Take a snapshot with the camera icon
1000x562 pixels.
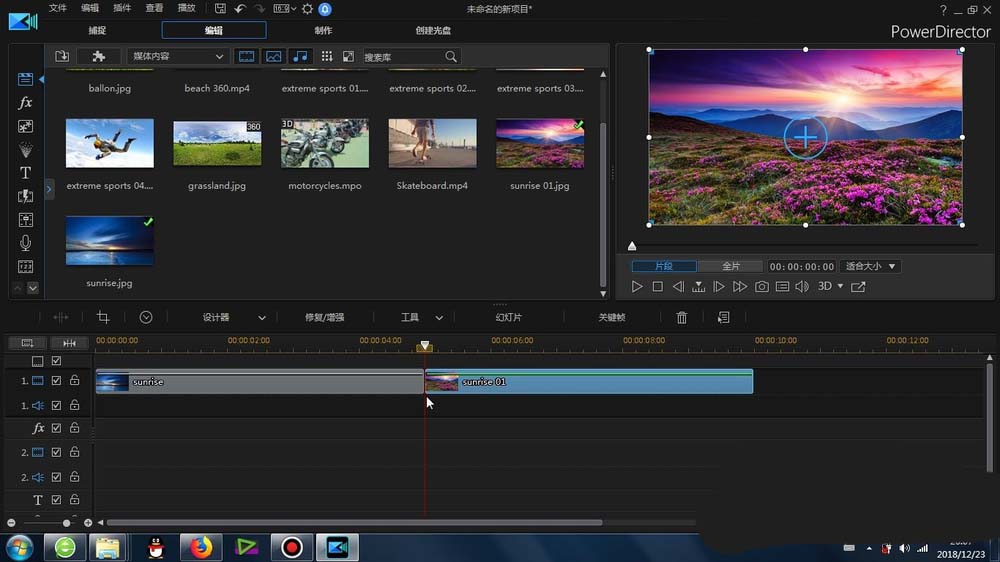(761, 287)
